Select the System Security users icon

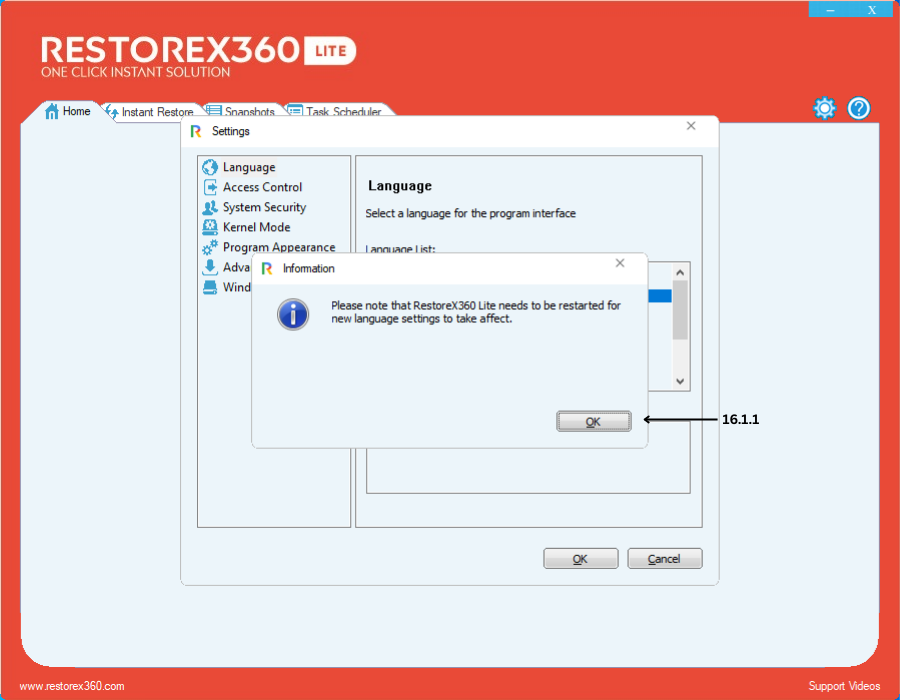210,208
